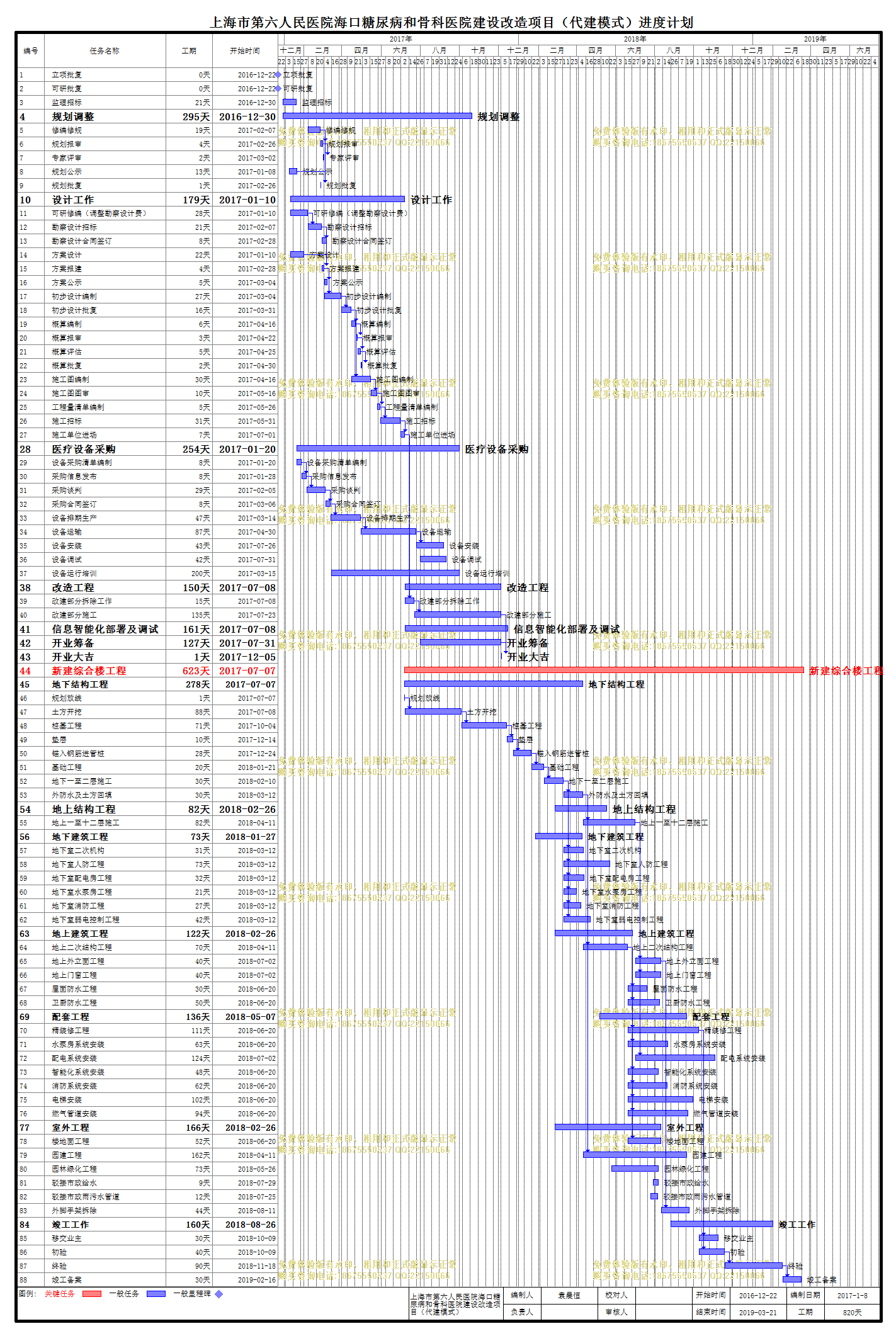896x1336 pixels.
Task: Select task name 信息智能化部署及调试 in row 41
Action: point(105,629)
